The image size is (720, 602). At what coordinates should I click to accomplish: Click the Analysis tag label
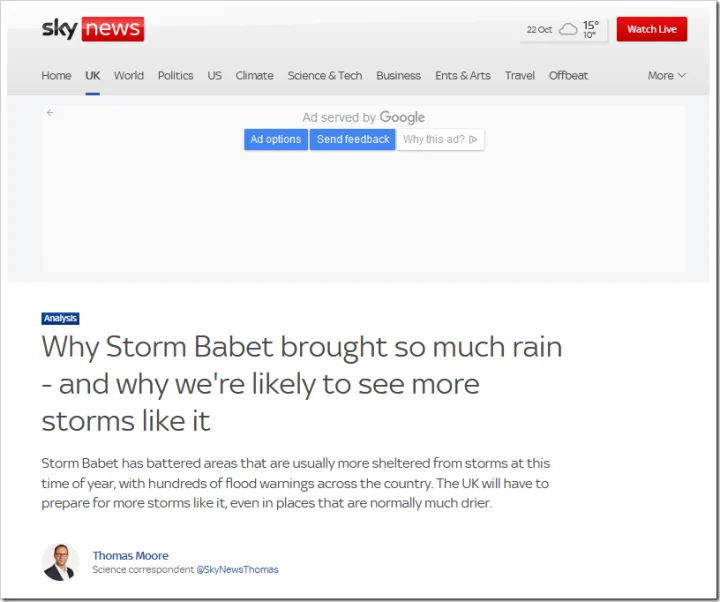point(60,318)
